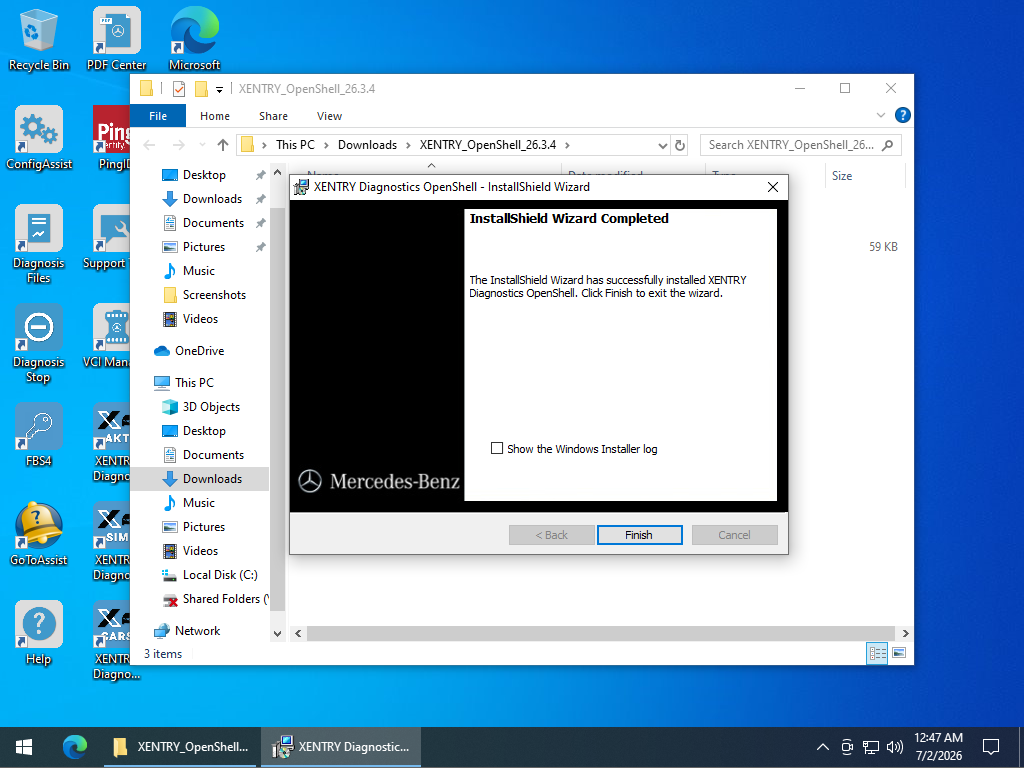Switch to details view icon in Explorer
The width and height of the screenshot is (1024, 768).
[x=877, y=653]
